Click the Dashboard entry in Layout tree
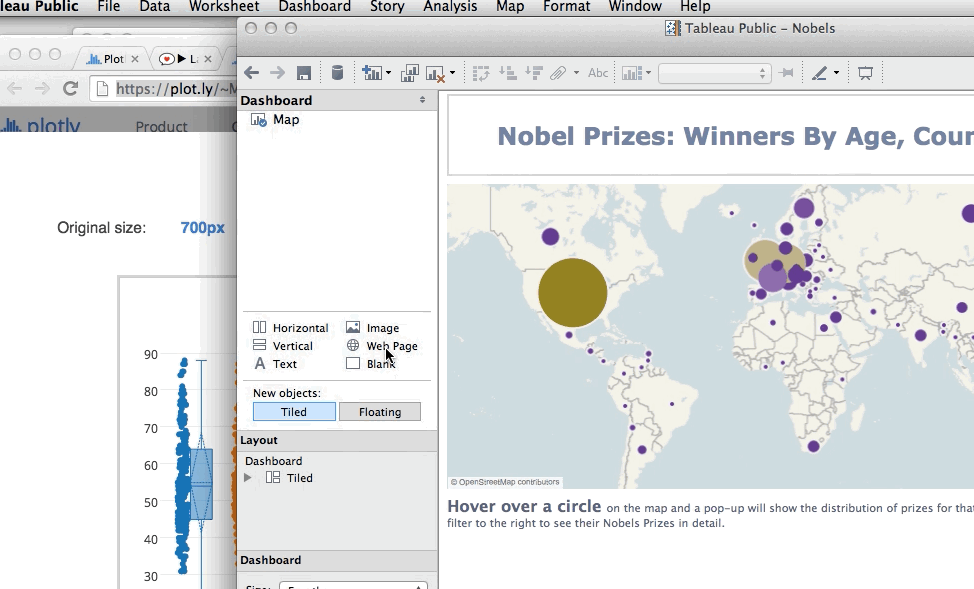This screenshot has width=974, height=589. 273,461
